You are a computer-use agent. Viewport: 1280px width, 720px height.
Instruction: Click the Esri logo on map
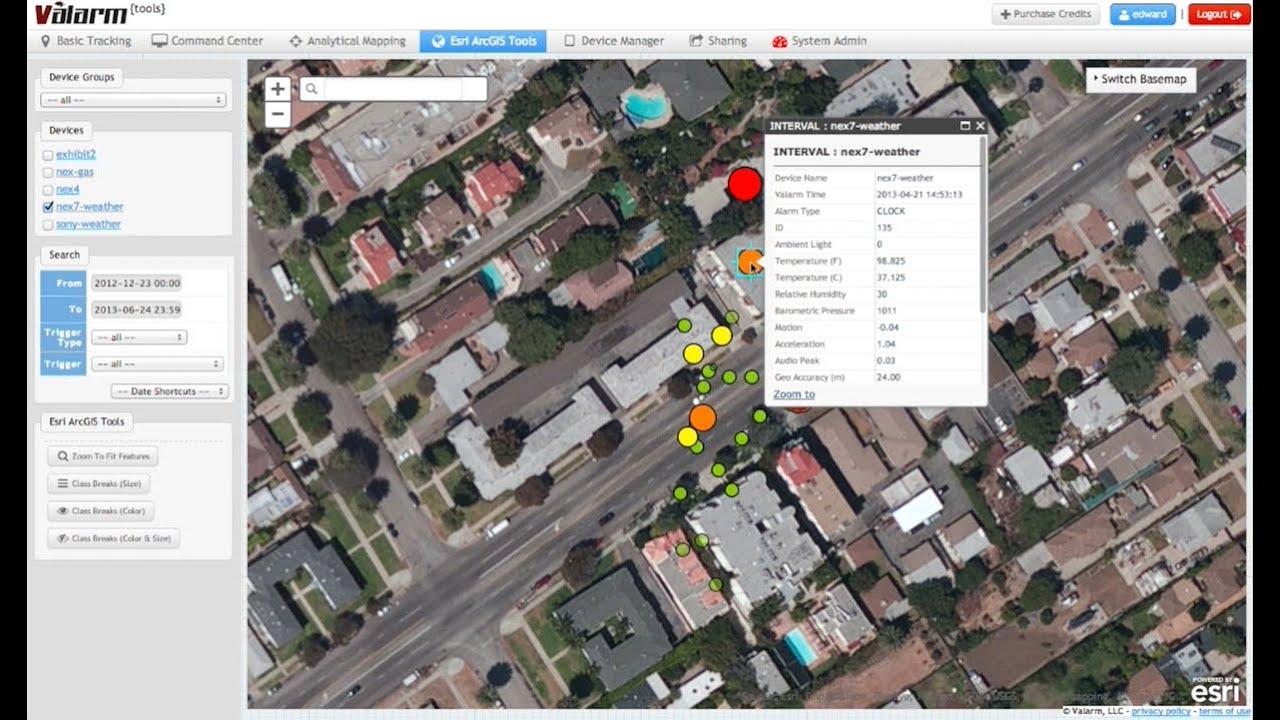click(x=1215, y=689)
